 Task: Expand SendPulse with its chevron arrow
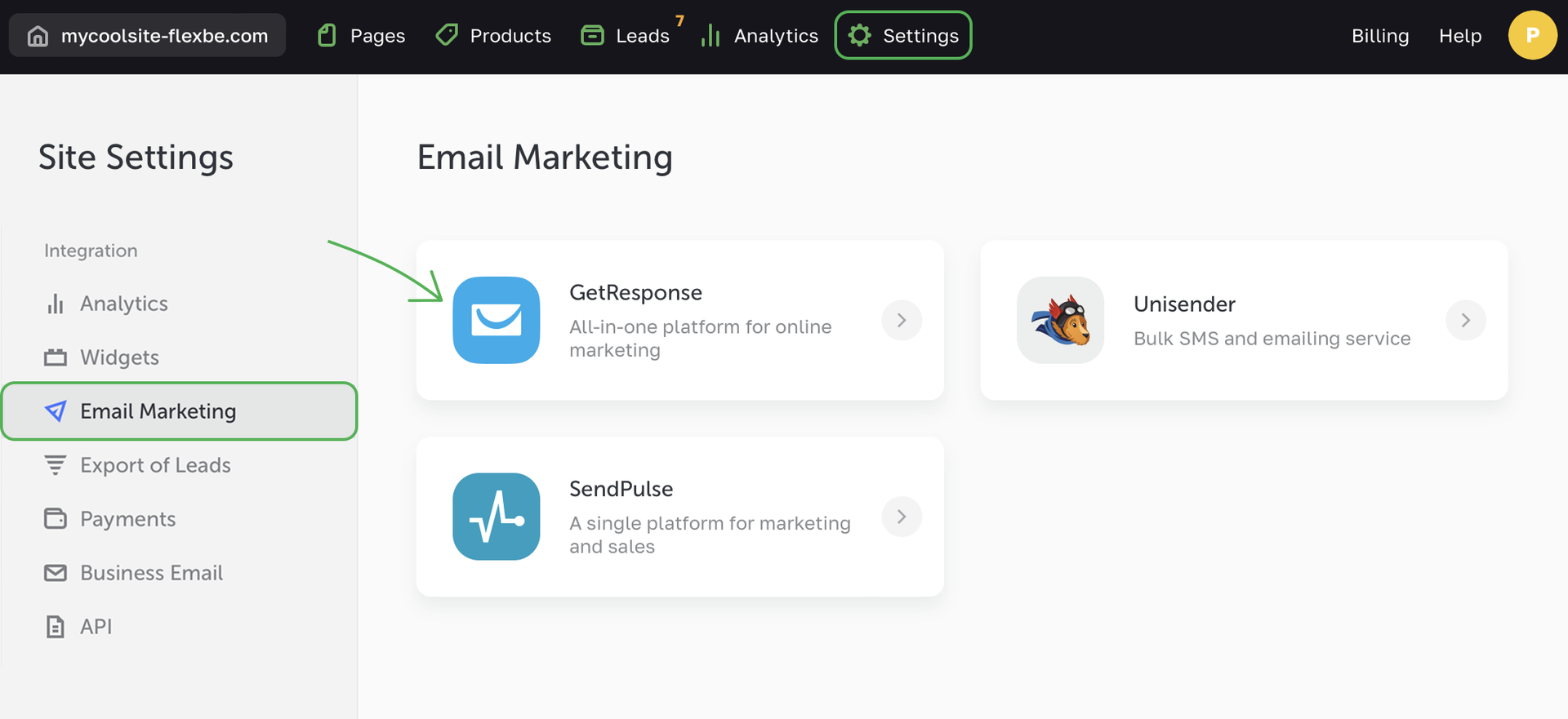(x=902, y=517)
